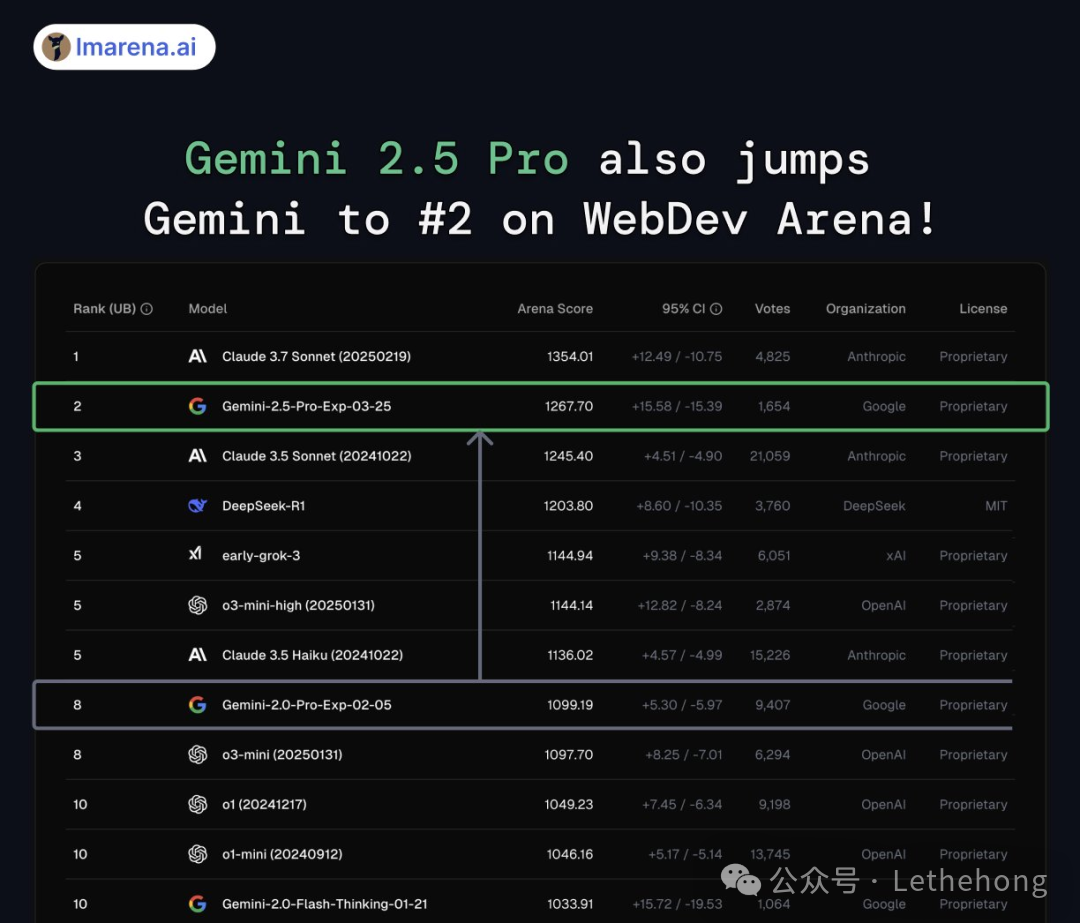Click the info icon next to 95% CI
This screenshot has height=923, width=1080.
tap(716, 309)
